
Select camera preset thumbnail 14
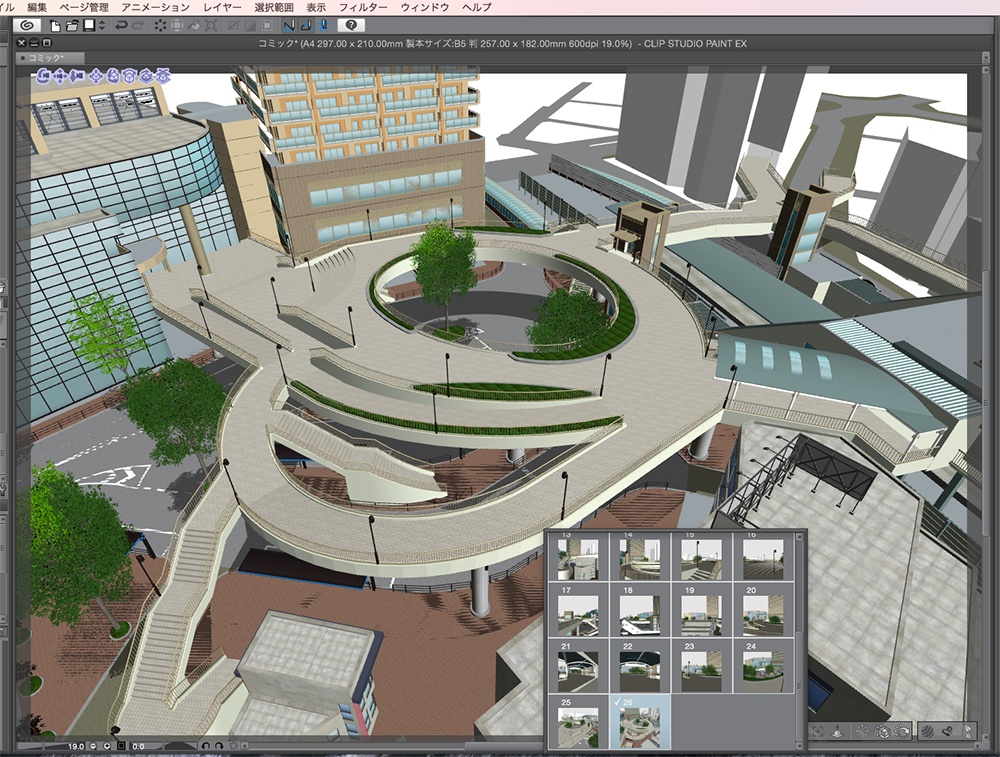pyautogui.click(x=640, y=556)
